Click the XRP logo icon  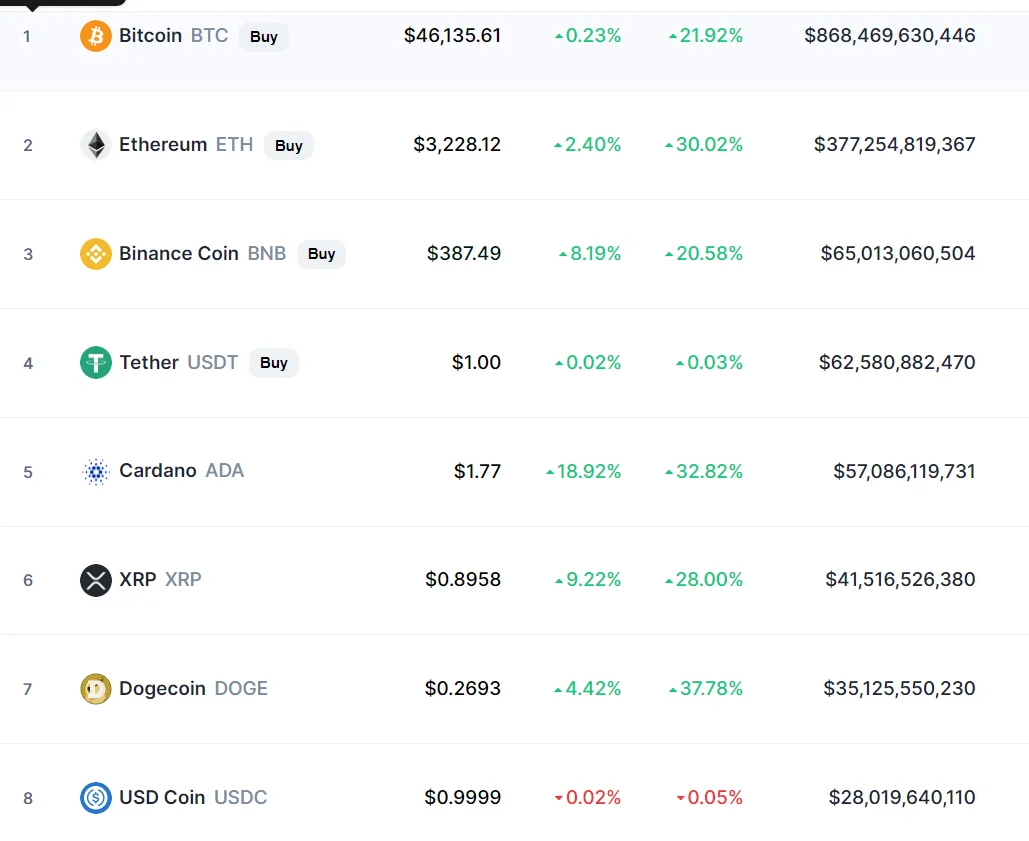(x=96, y=581)
